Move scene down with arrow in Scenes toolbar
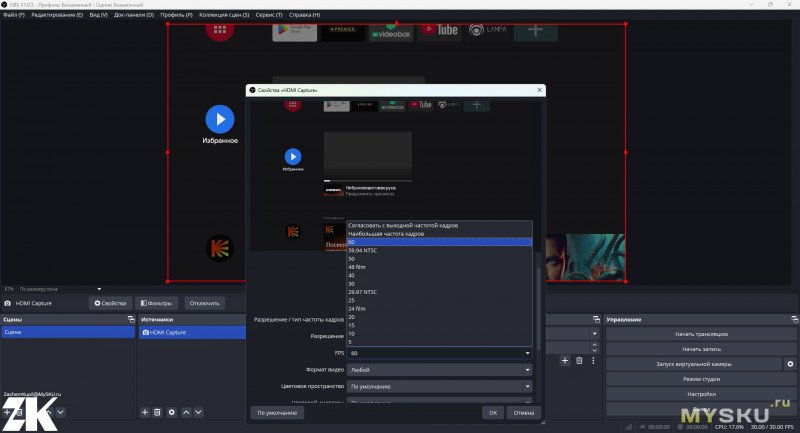 pyautogui.click(x=61, y=412)
